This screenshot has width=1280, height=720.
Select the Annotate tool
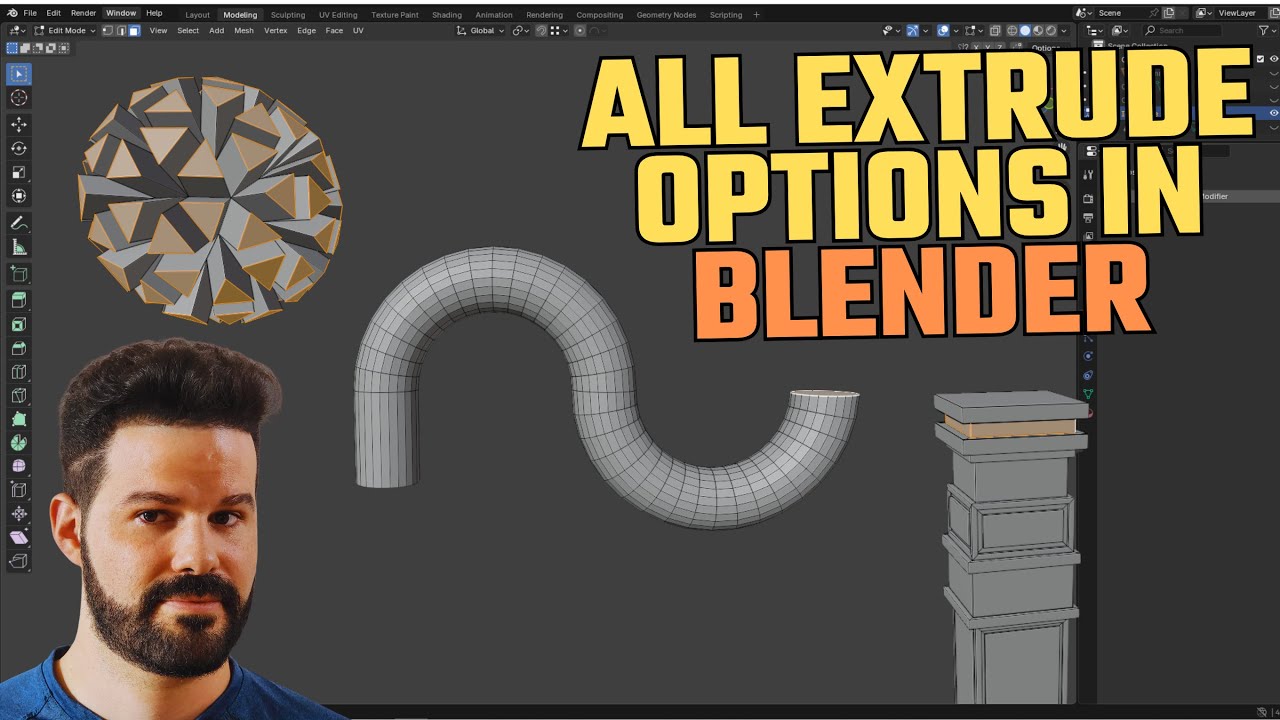pyautogui.click(x=19, y=223)
